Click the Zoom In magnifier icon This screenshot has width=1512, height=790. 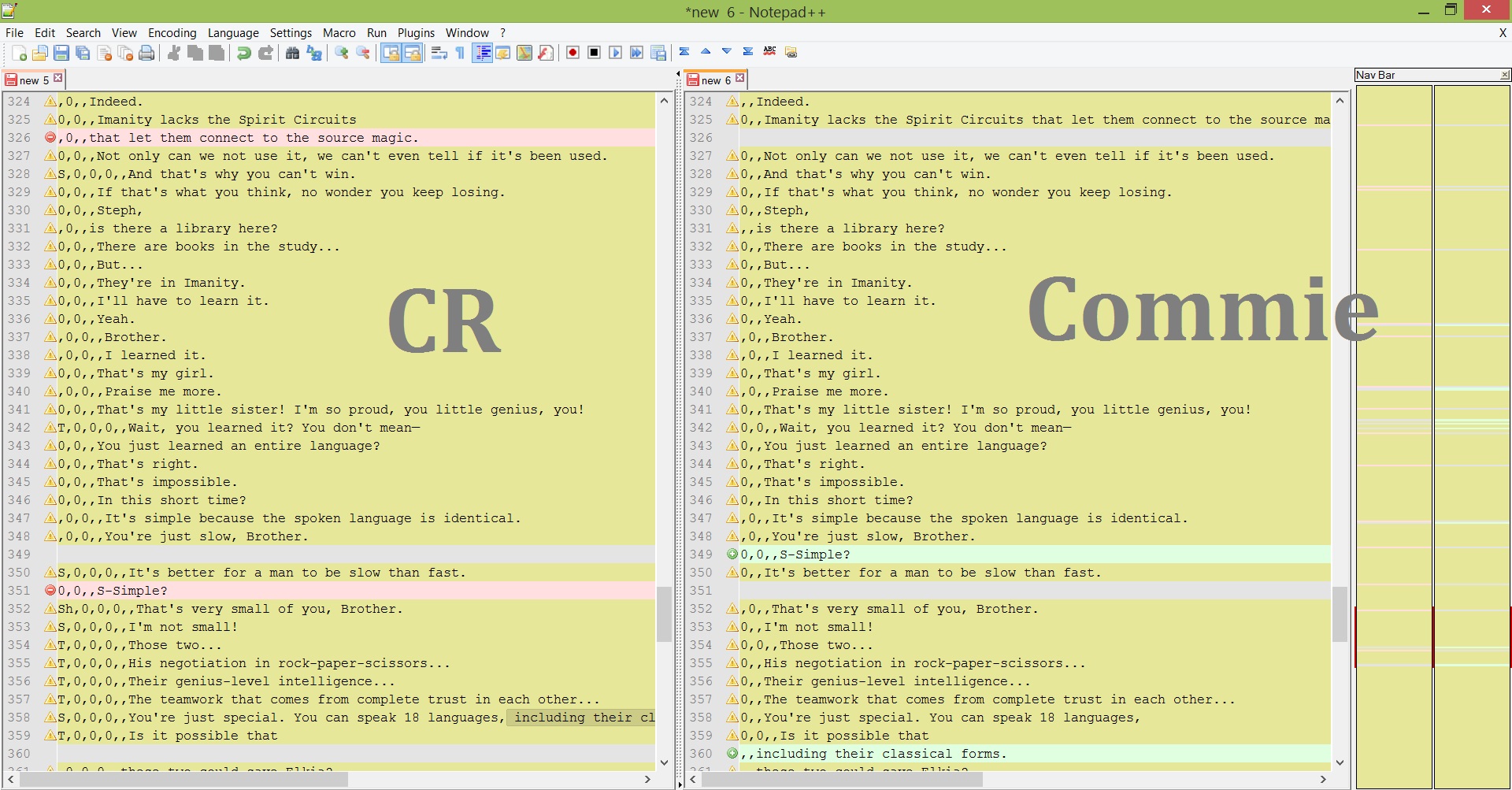[x=342, y=53]
